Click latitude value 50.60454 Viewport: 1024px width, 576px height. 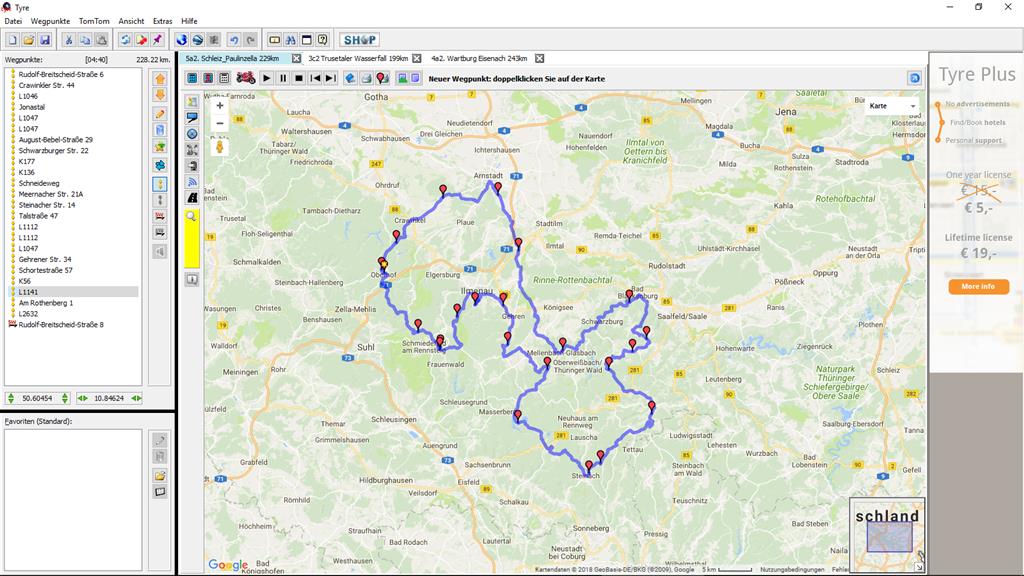pyautogui.click(x=37, y=398)
